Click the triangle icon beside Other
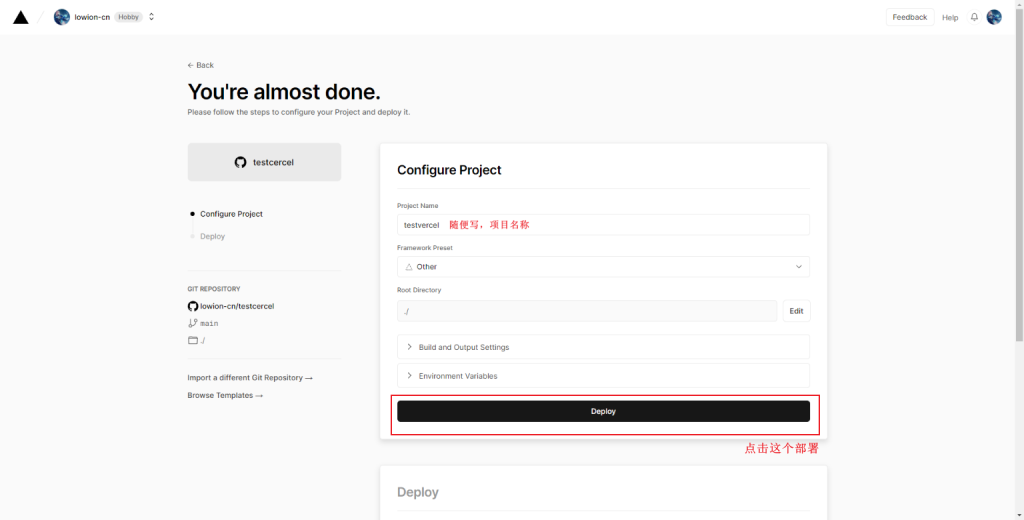The height and width of the screenshot is (520, 1024). pyautogui.click(x=409, y=267)
